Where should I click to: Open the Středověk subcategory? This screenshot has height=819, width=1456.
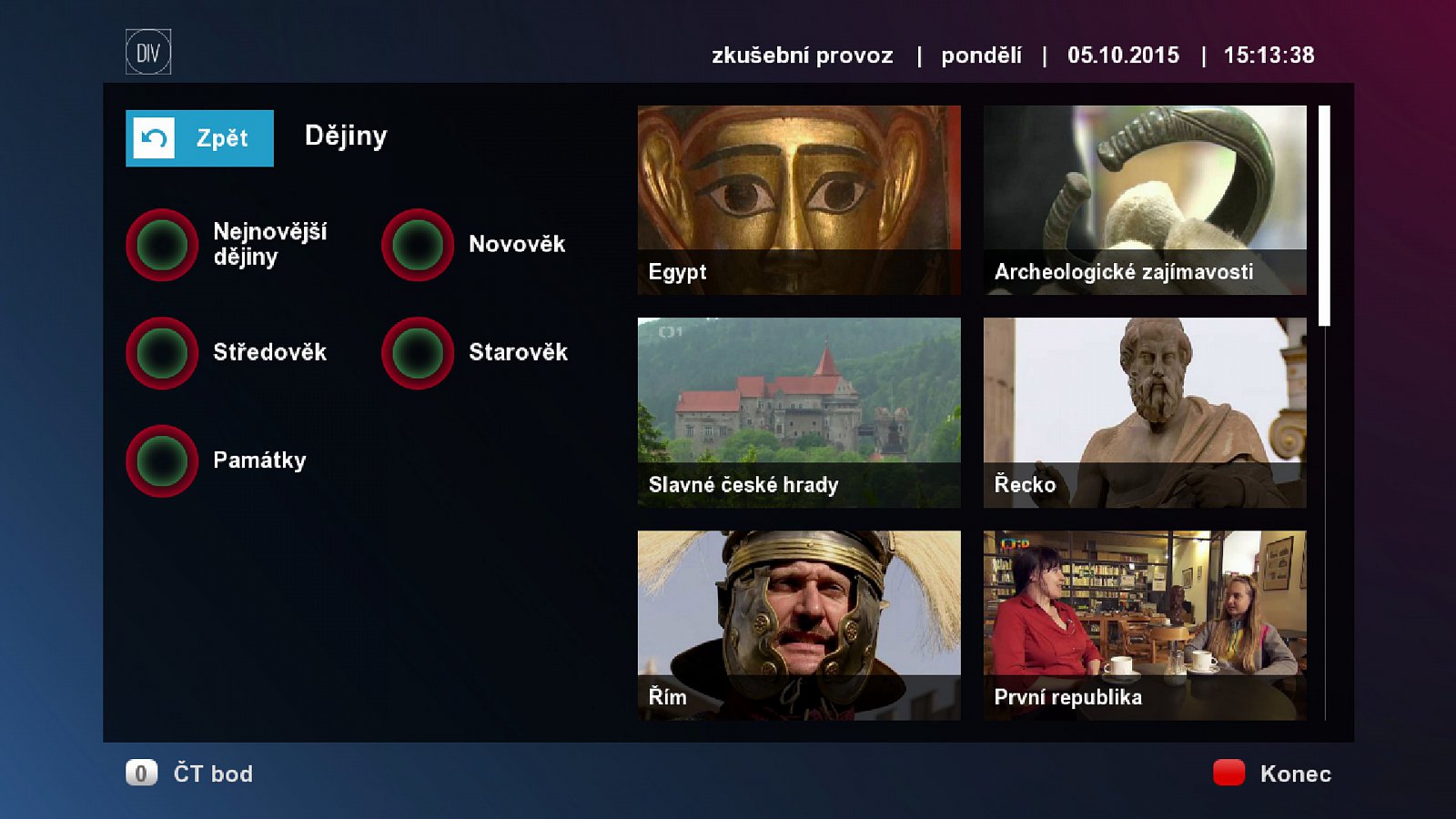(270, 353)
